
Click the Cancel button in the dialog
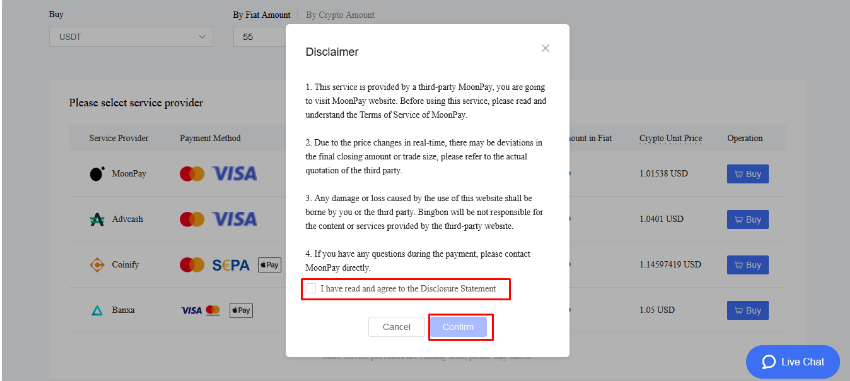click(396, 327)
